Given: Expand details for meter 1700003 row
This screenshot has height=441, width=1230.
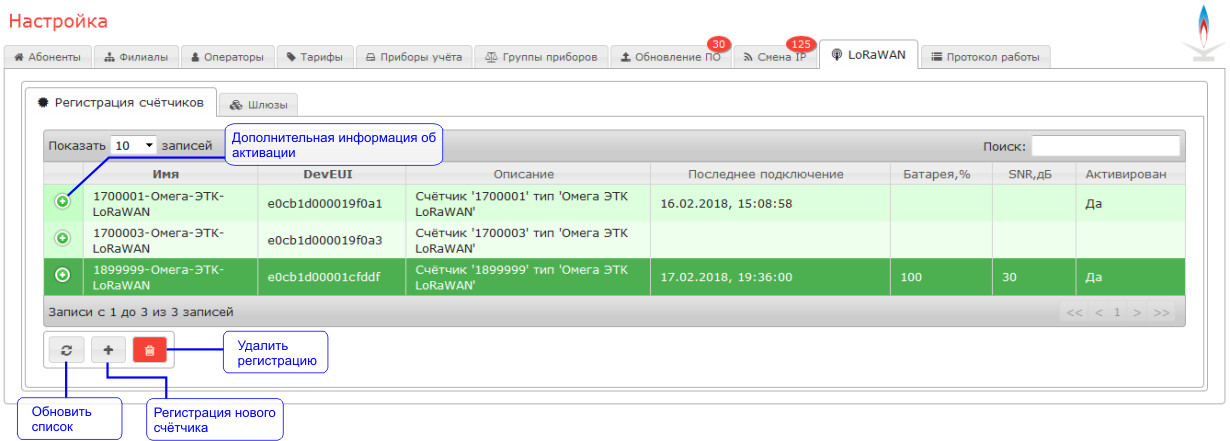Looking at the screenshot, I should [62, 238].
